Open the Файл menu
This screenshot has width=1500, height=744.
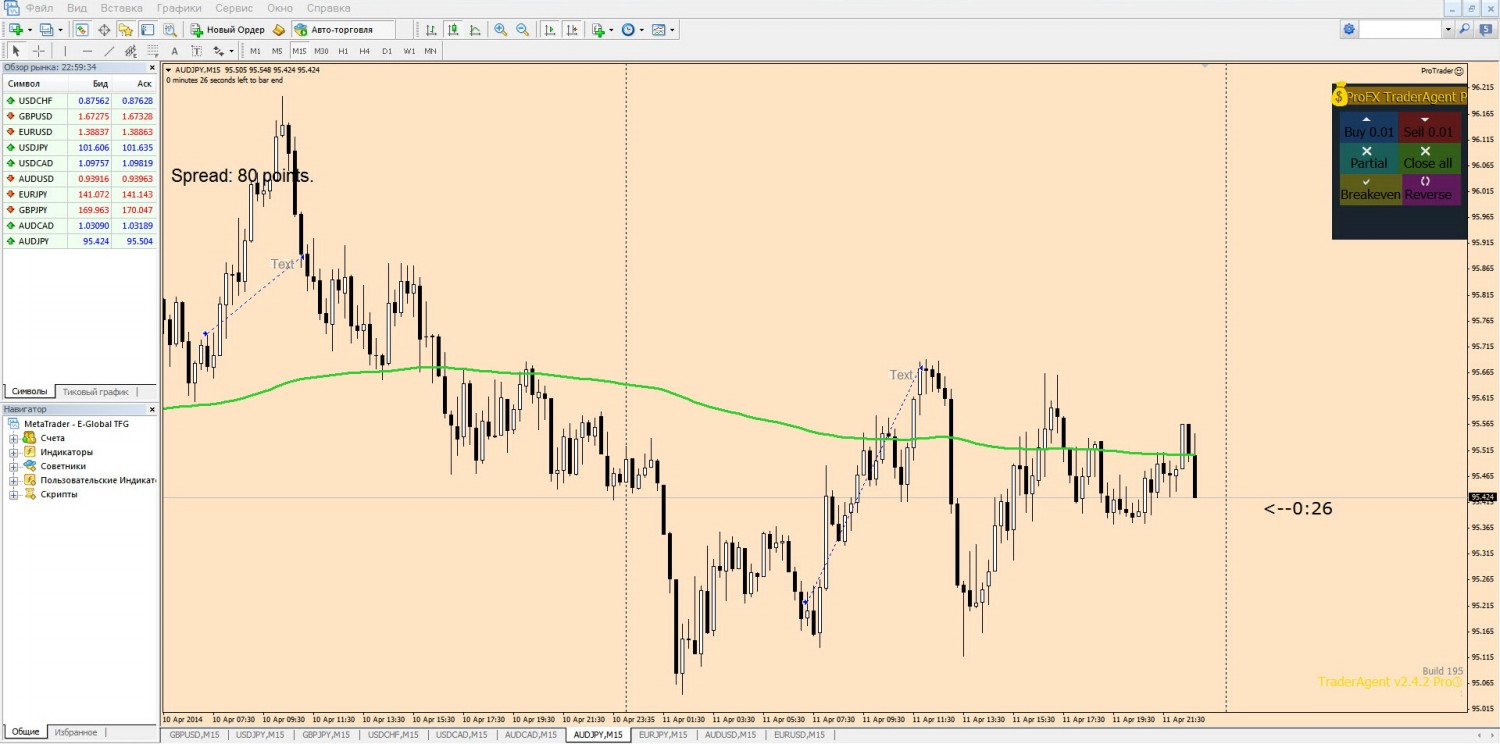(40, 8)
